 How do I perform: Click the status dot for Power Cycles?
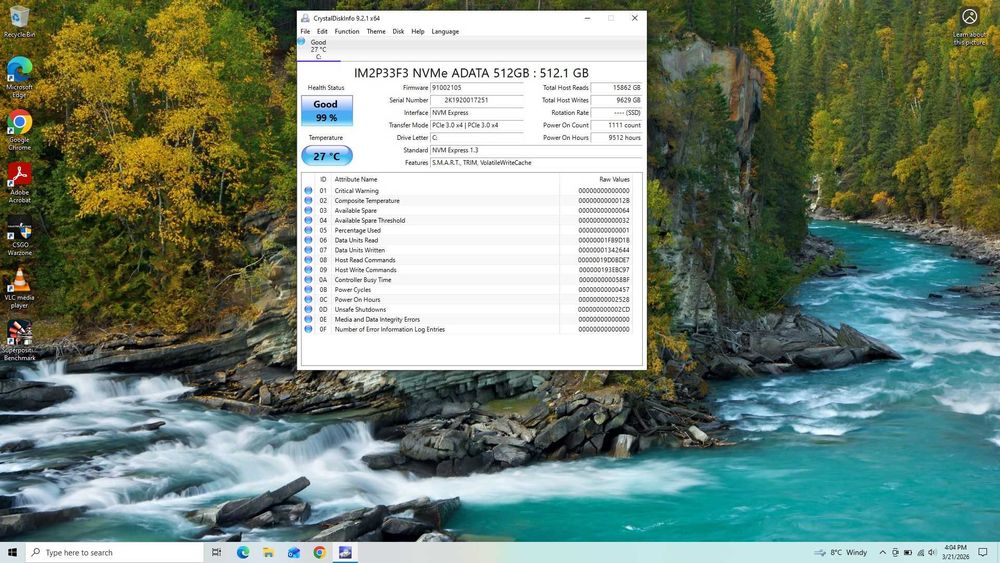[308, 289]
